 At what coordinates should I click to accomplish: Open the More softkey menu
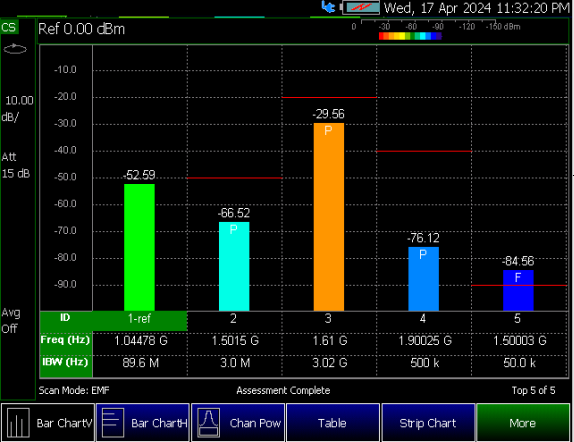523,423
